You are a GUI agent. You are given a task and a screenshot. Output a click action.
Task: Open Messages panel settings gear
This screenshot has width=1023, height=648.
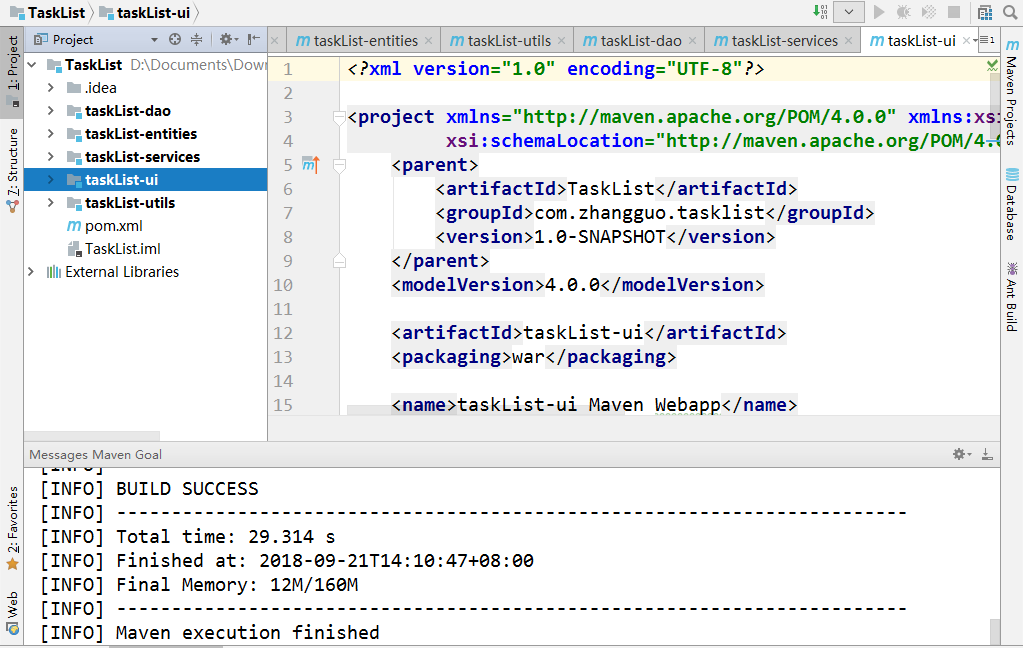pyautogui.click(x=962, y=454)
